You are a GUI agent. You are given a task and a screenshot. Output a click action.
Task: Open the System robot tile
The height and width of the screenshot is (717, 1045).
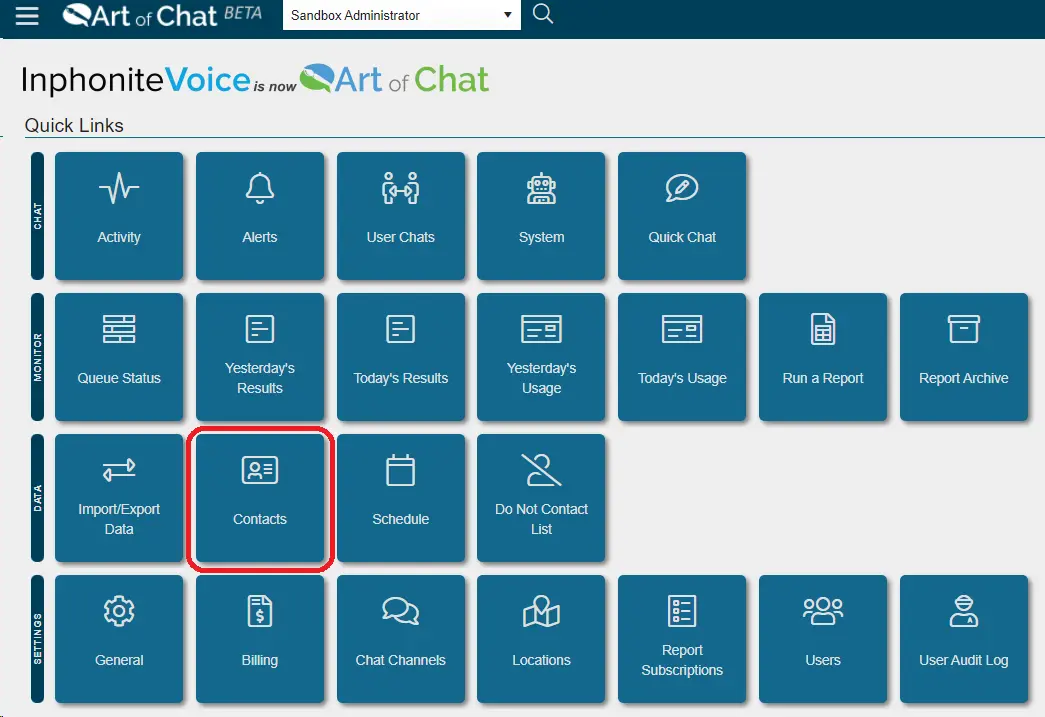[541, 216]
